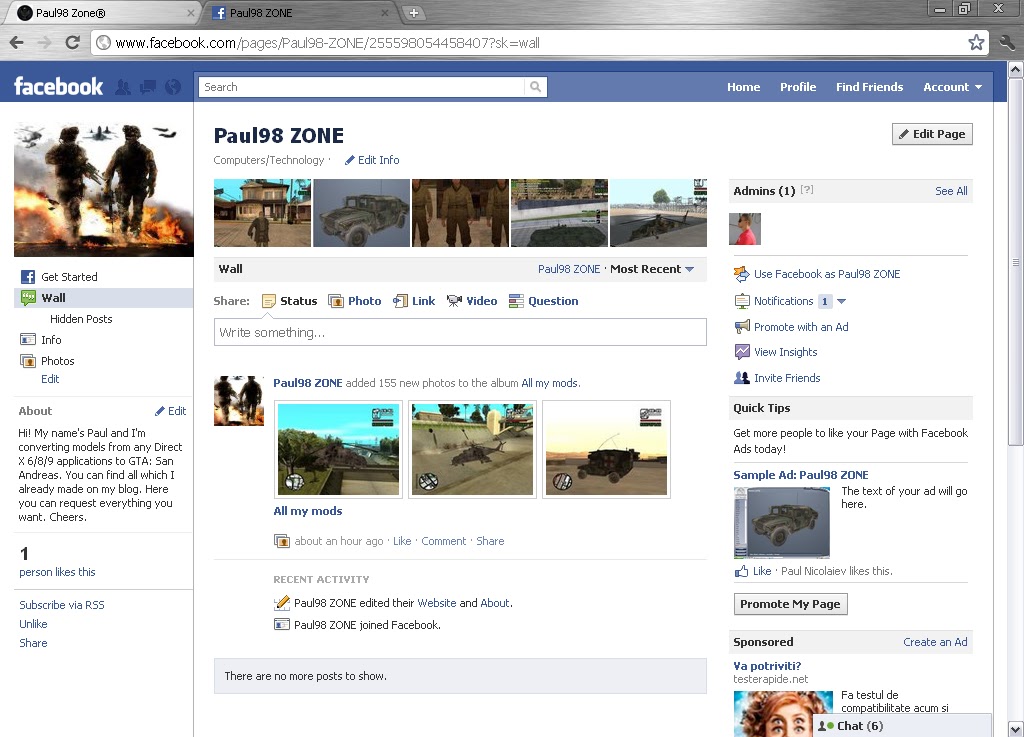Click the Edit Page button
The image size is (1024, 737).
click(932, 134)
